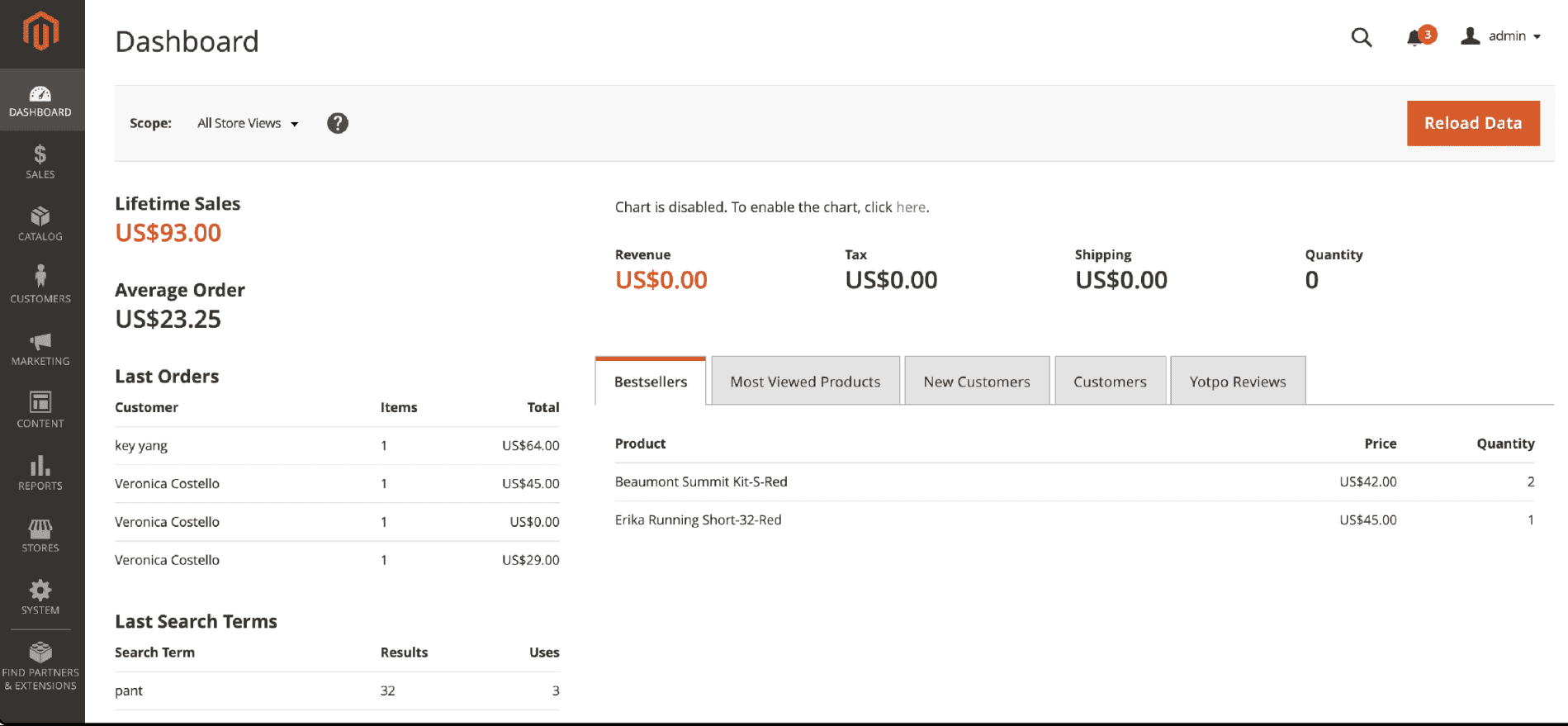Open the System gear menu
1568x726 pixels.
click(40, 597)
